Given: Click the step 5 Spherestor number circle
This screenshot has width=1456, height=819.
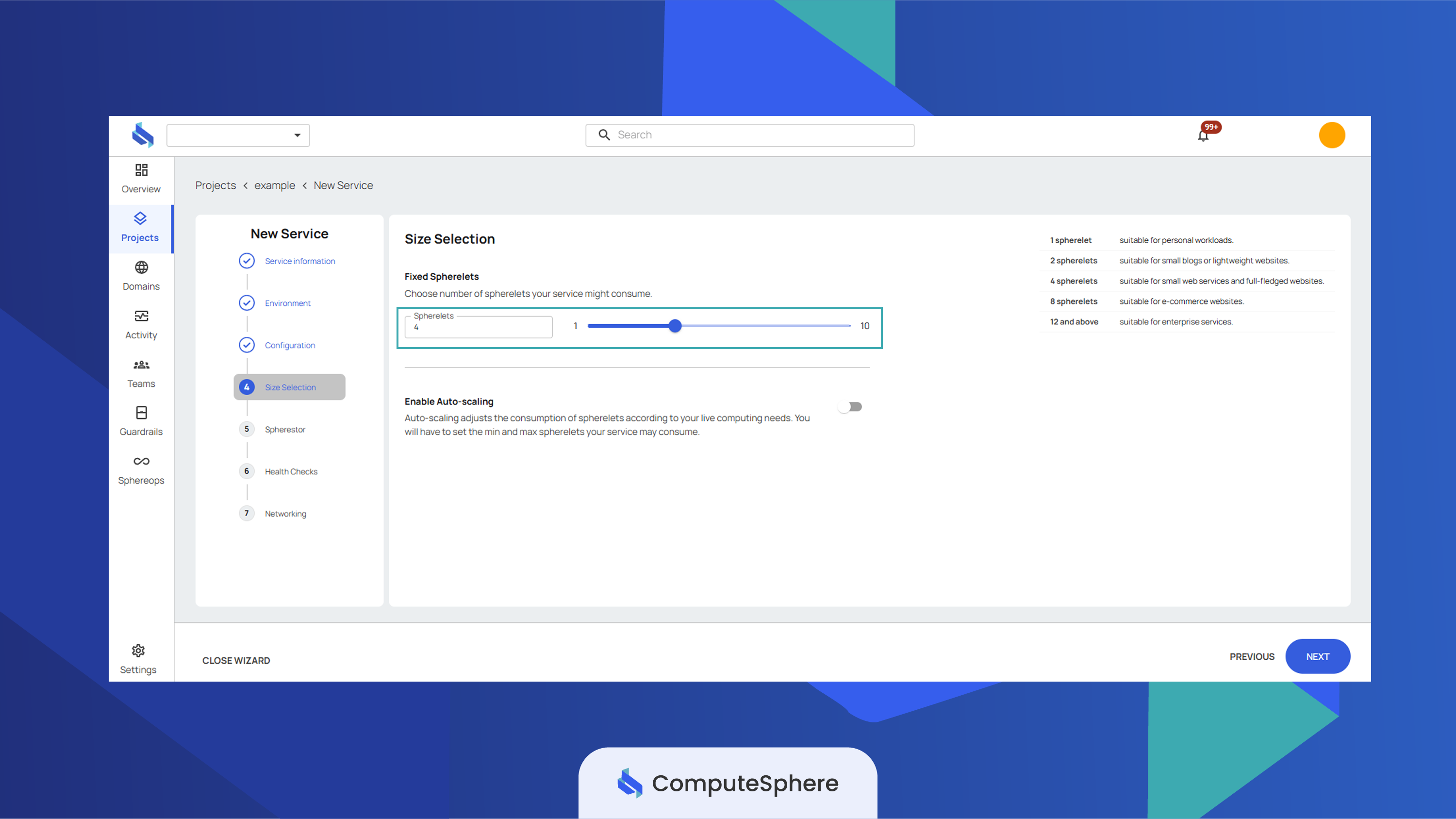Looking at the screenshot, I should pyautogui.click(x=247, y=429).
